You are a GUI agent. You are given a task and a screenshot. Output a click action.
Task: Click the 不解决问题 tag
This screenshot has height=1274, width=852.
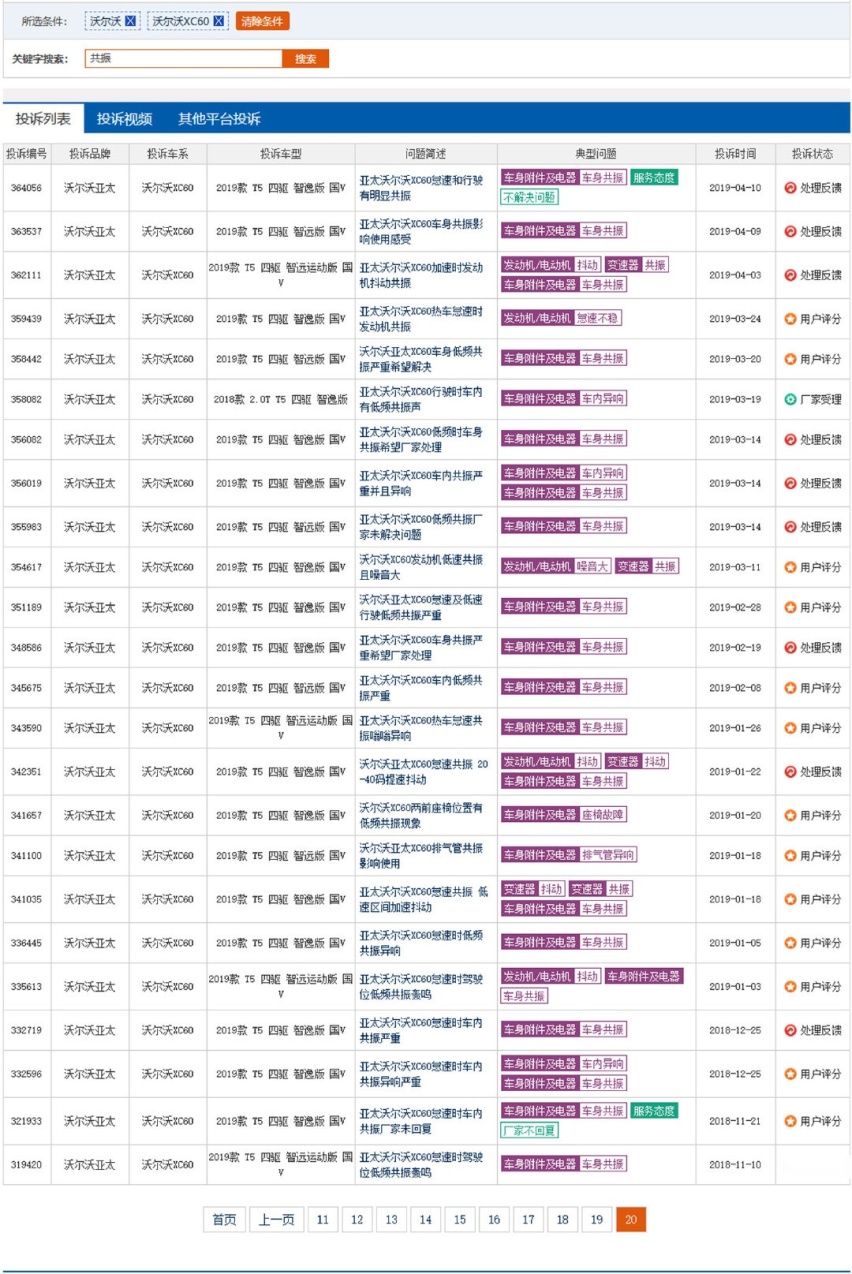click(530, 197)
